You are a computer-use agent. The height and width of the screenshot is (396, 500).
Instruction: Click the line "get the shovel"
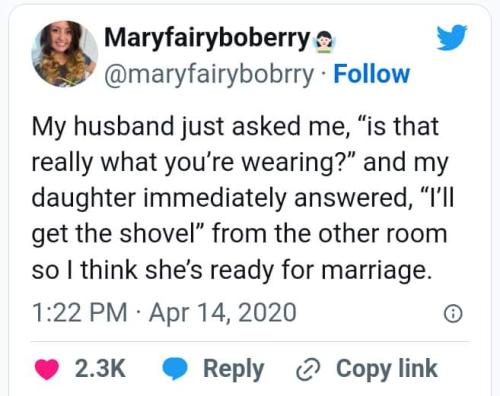[239, 234]
